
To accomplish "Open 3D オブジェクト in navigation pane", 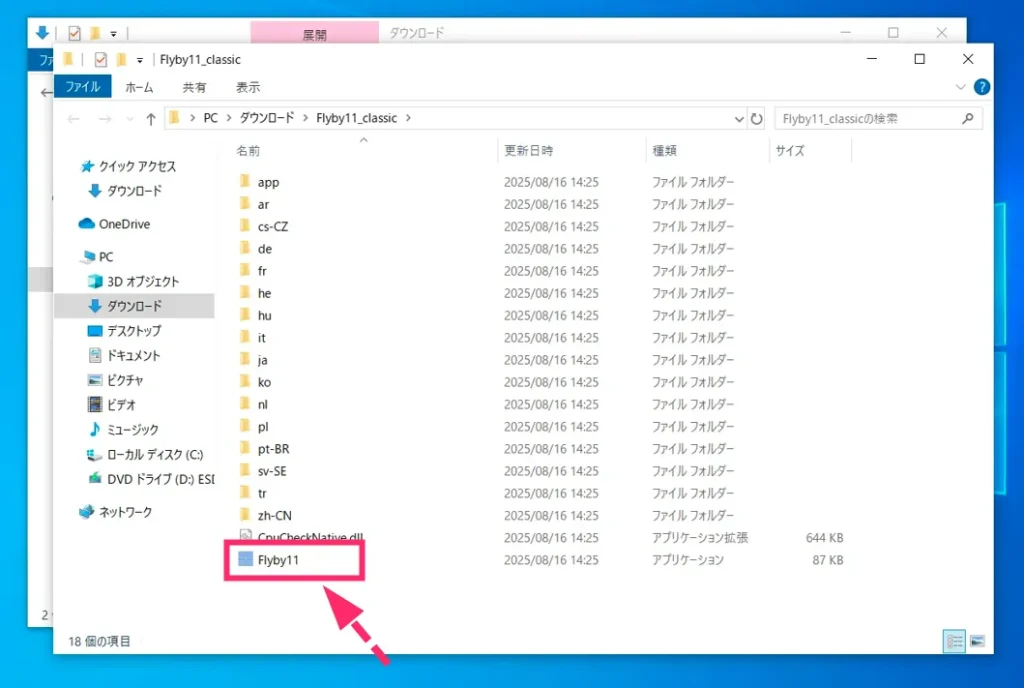I will 133,281.
